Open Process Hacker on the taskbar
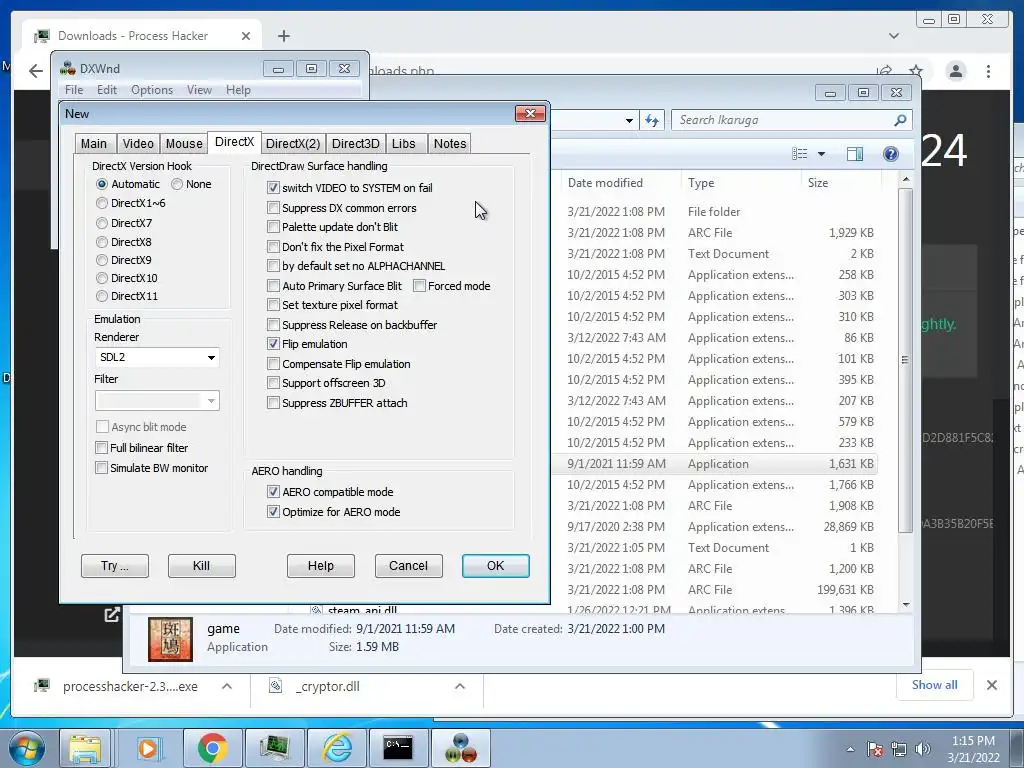The height and width of the screenshot is (768, 1024). pyautogui.click(x=274, y=748)
